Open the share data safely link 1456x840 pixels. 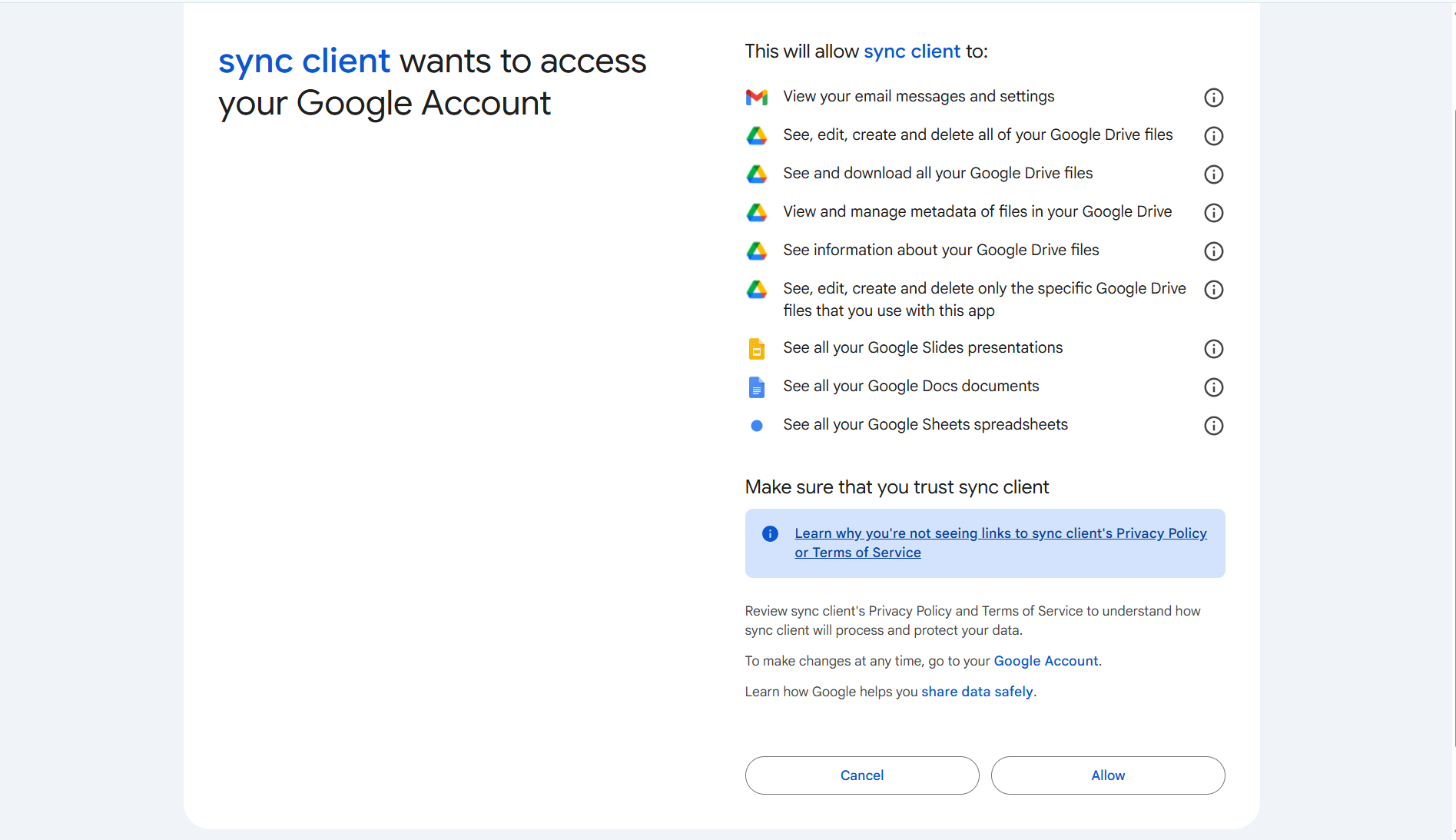(977, 691)
